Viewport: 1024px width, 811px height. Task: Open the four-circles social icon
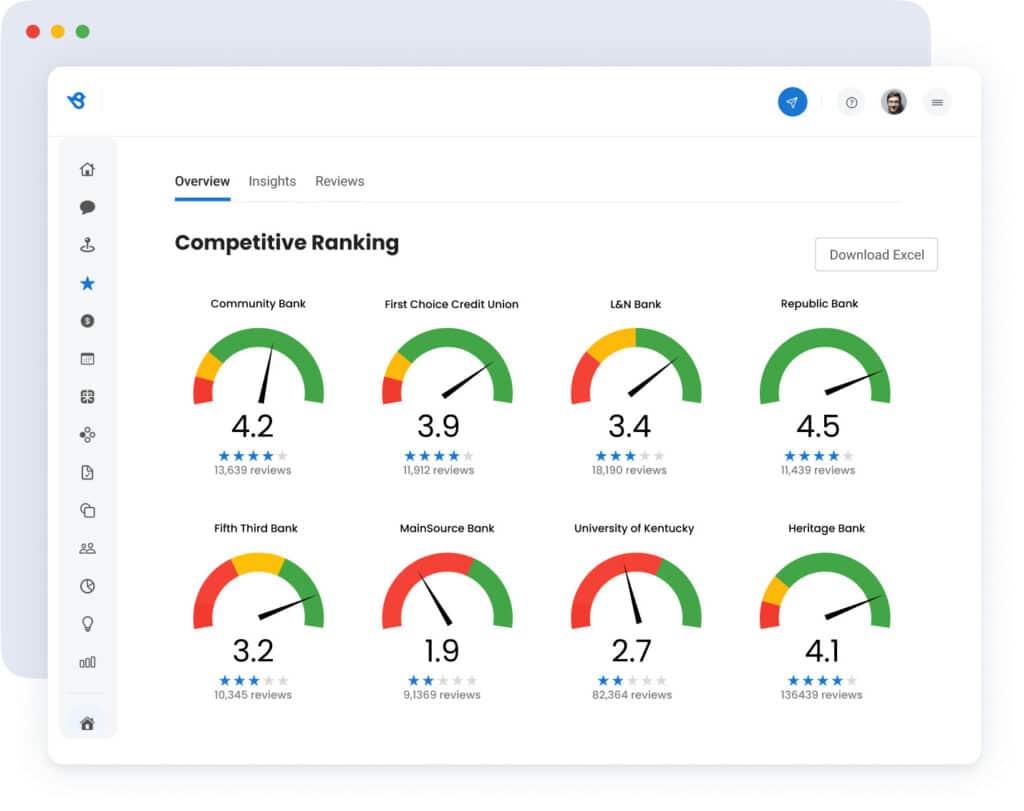pos(87,435)
